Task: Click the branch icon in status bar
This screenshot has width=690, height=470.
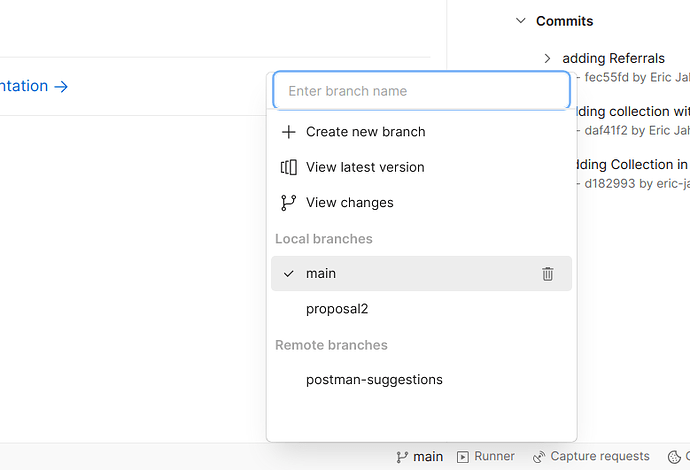Action: pyautogui.click(x=402, y=456)
